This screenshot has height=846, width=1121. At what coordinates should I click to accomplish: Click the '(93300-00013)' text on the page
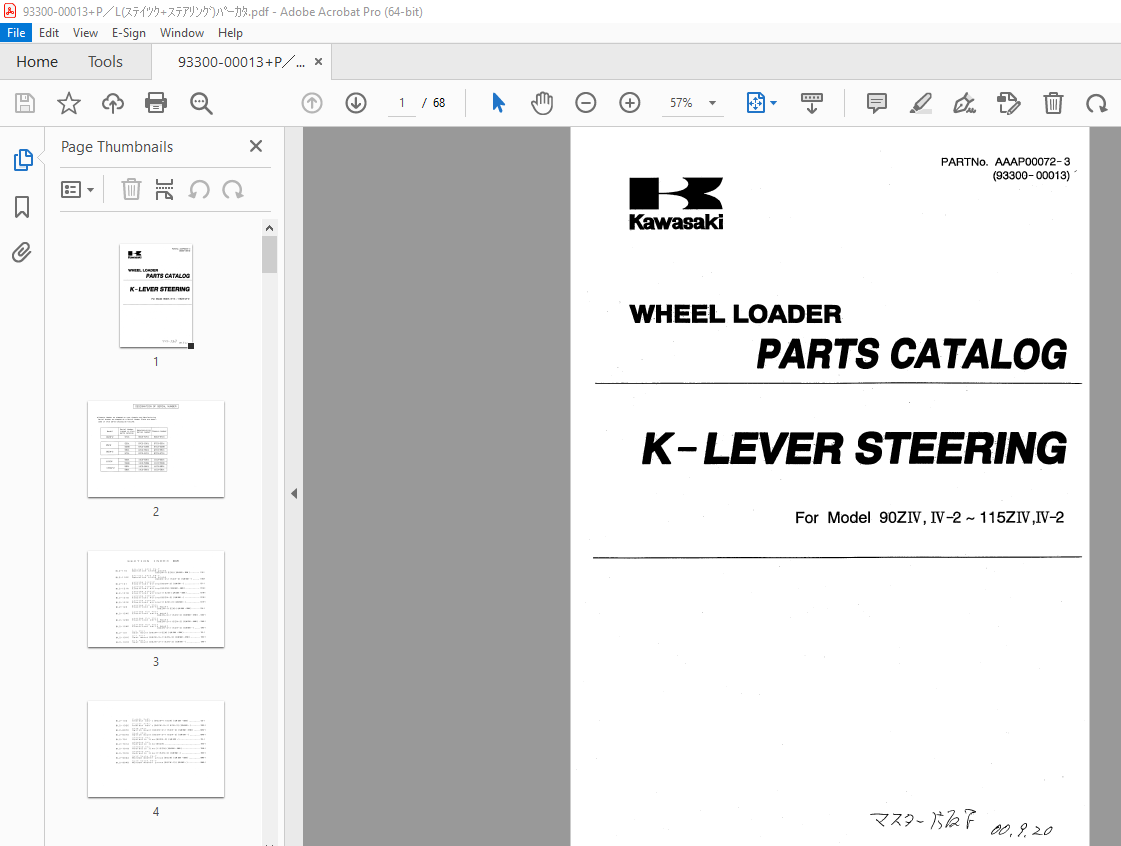1030,175
